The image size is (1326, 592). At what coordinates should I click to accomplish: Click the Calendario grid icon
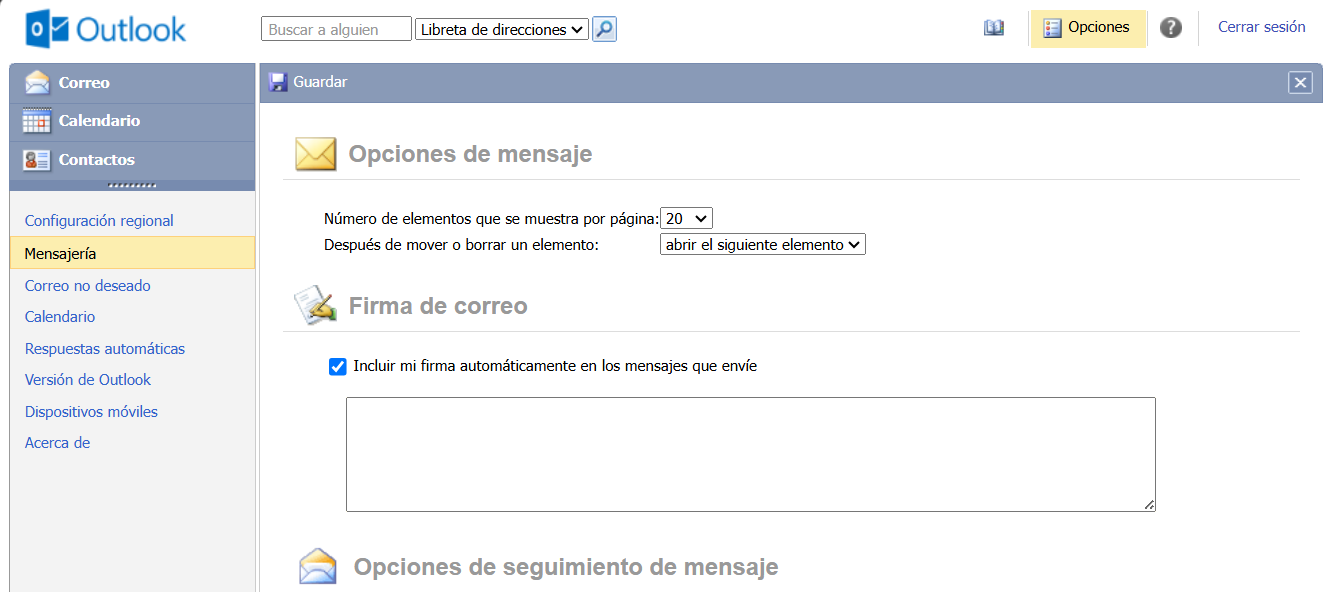37,121
